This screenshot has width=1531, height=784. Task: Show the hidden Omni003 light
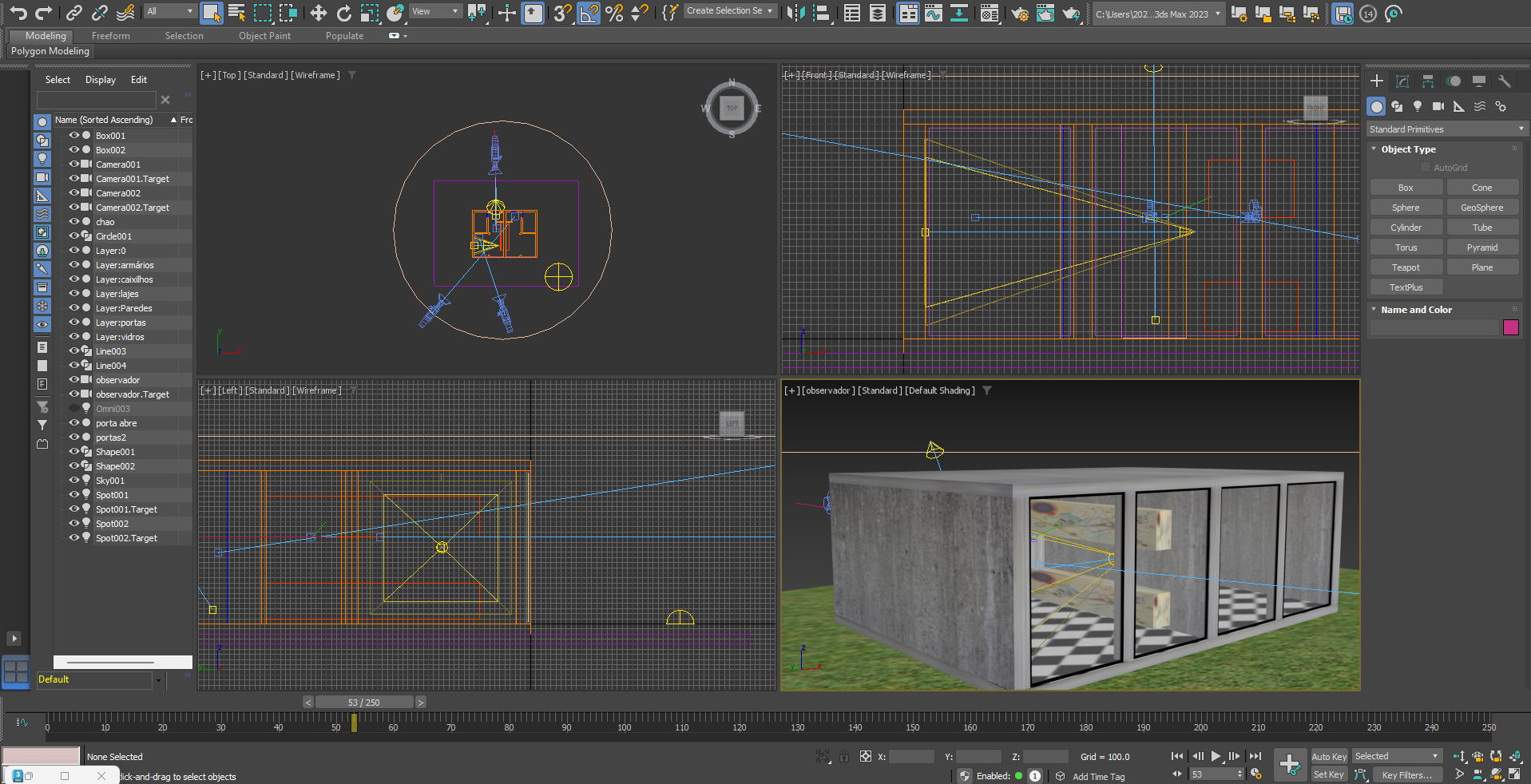(x=73, y=409)
